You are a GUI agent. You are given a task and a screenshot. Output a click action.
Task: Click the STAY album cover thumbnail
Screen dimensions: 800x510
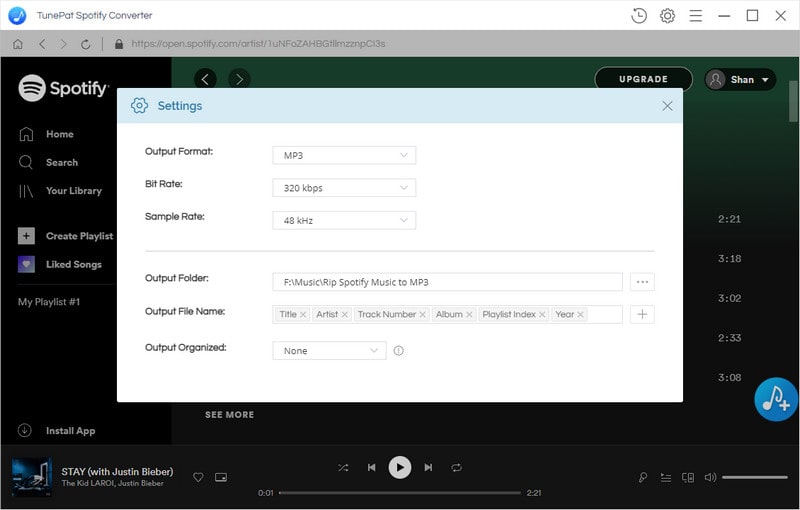coord(32,477)
